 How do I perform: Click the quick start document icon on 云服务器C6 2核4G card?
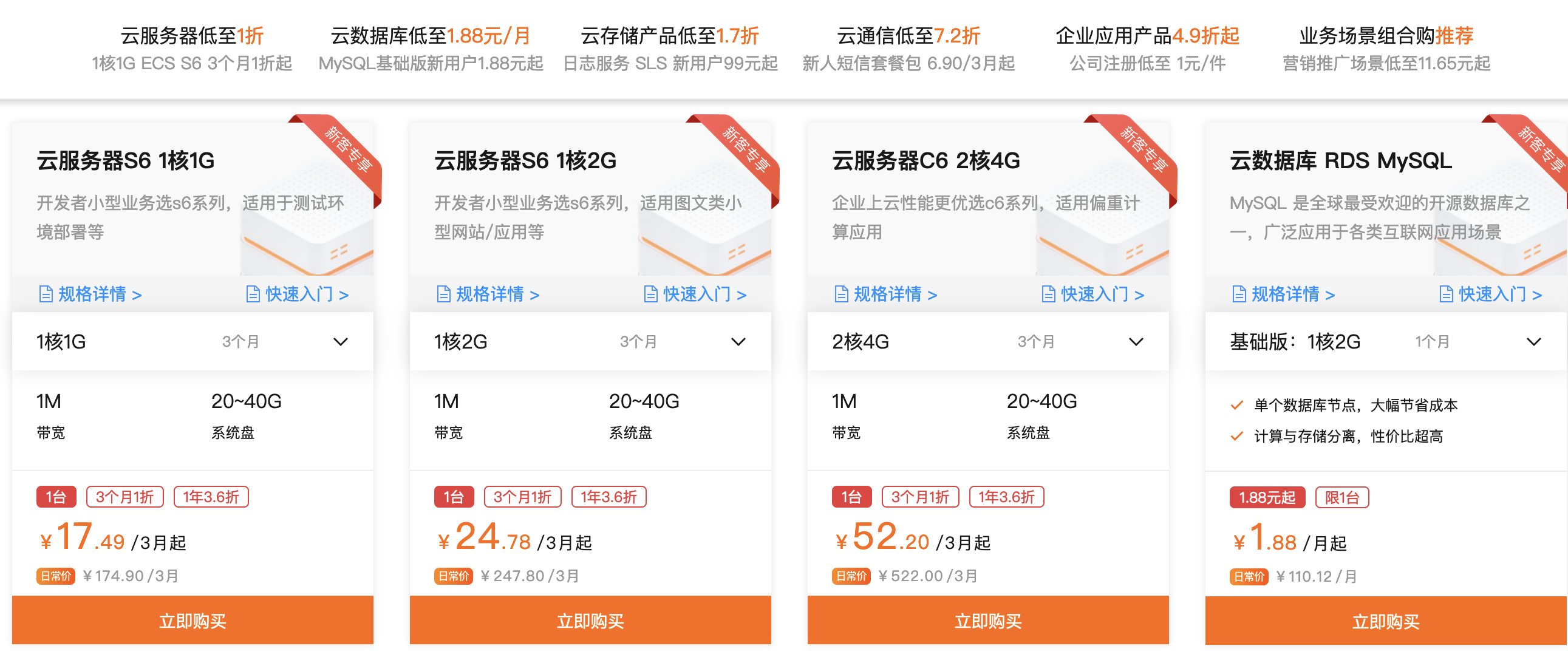(x=1049, y=294)
